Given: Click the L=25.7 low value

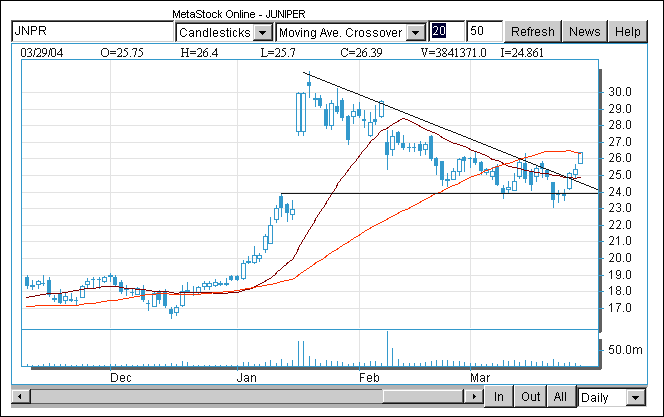Looking at the screenshot, I should pyautogui.click(x=278, y=53).
